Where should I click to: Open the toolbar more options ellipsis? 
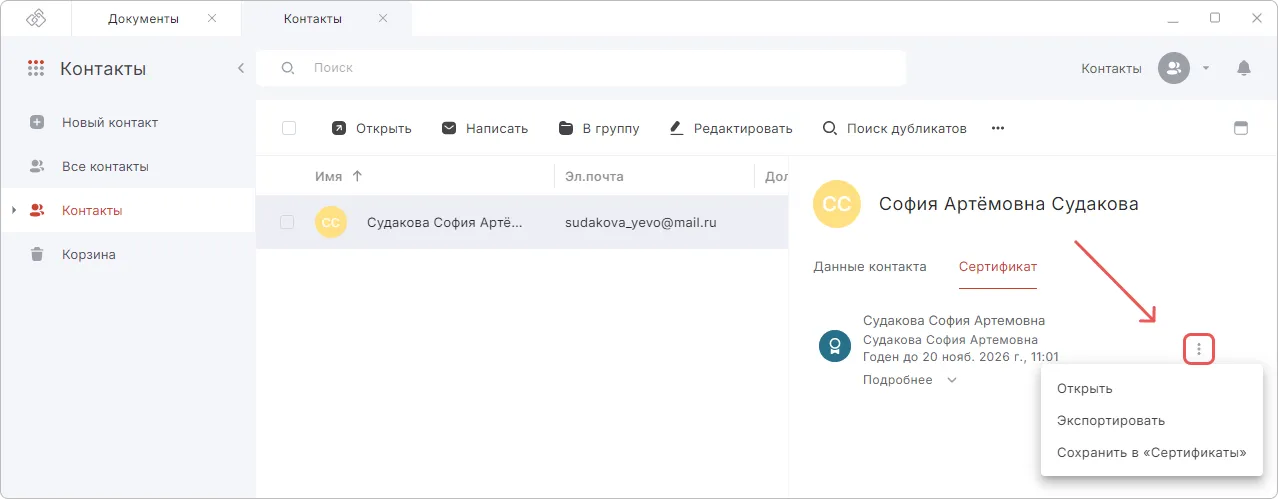pos(997,128)
